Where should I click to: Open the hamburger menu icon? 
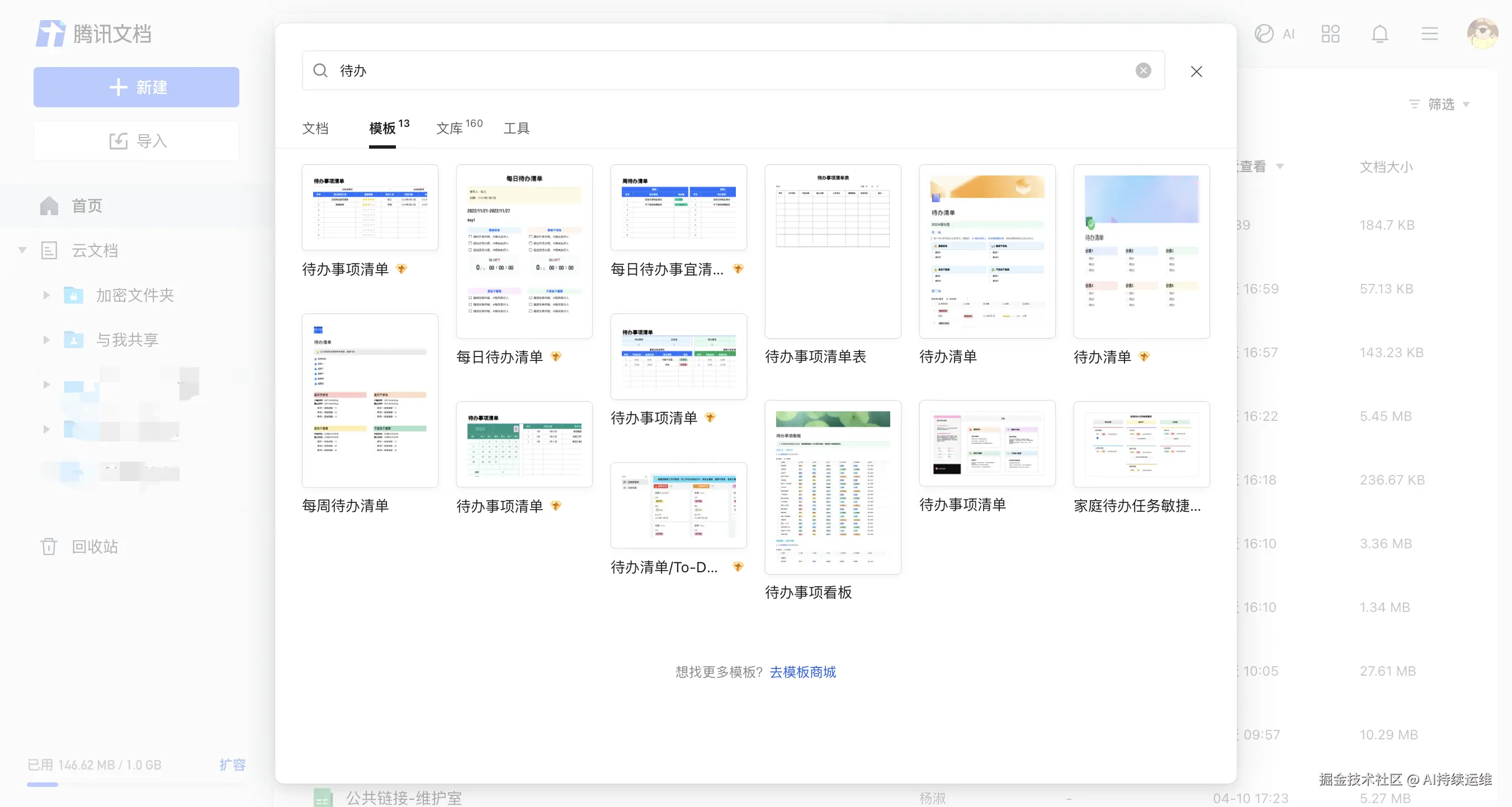1429,34
